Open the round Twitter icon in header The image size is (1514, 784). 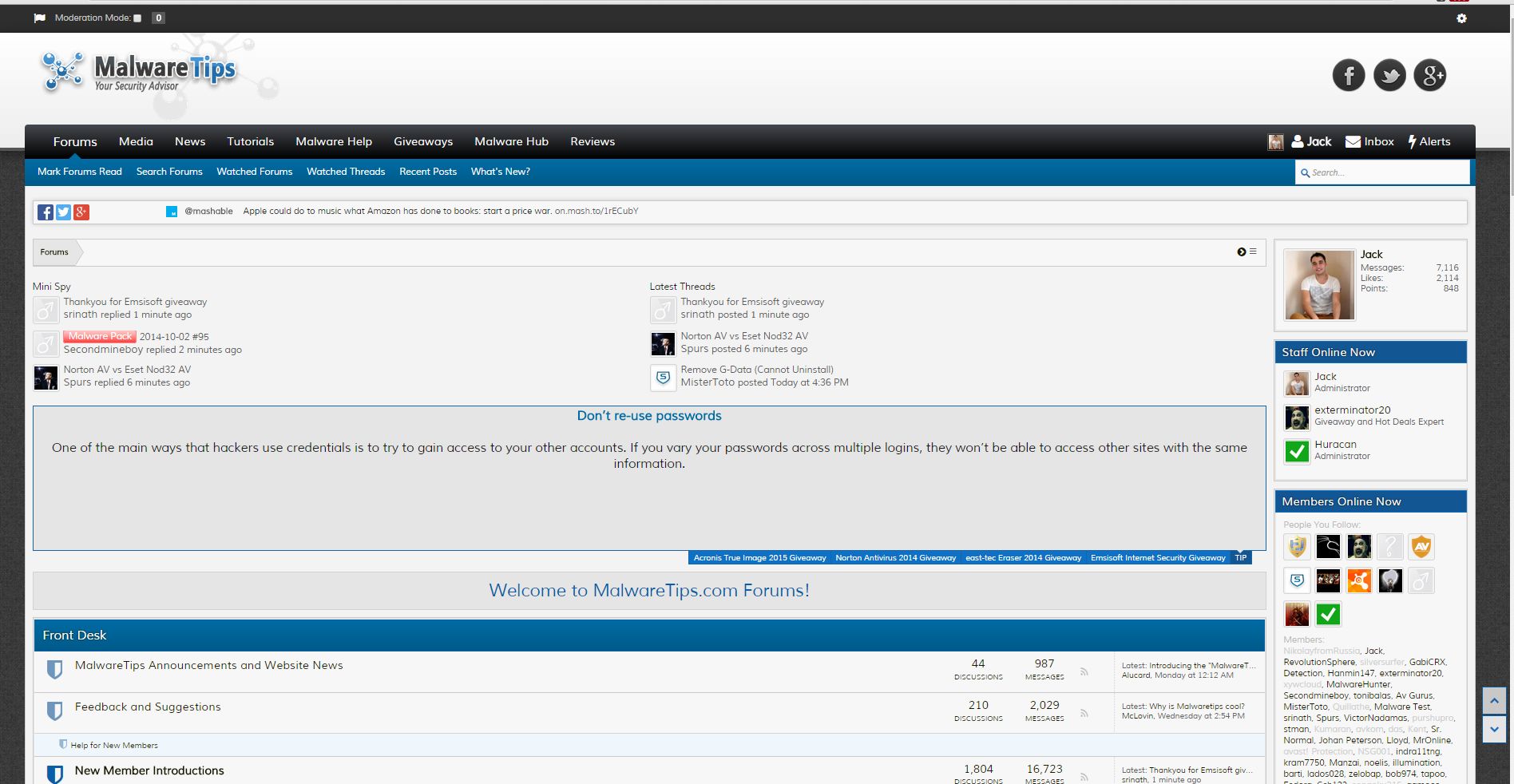pyautogui.click(x=1389, y=75)
